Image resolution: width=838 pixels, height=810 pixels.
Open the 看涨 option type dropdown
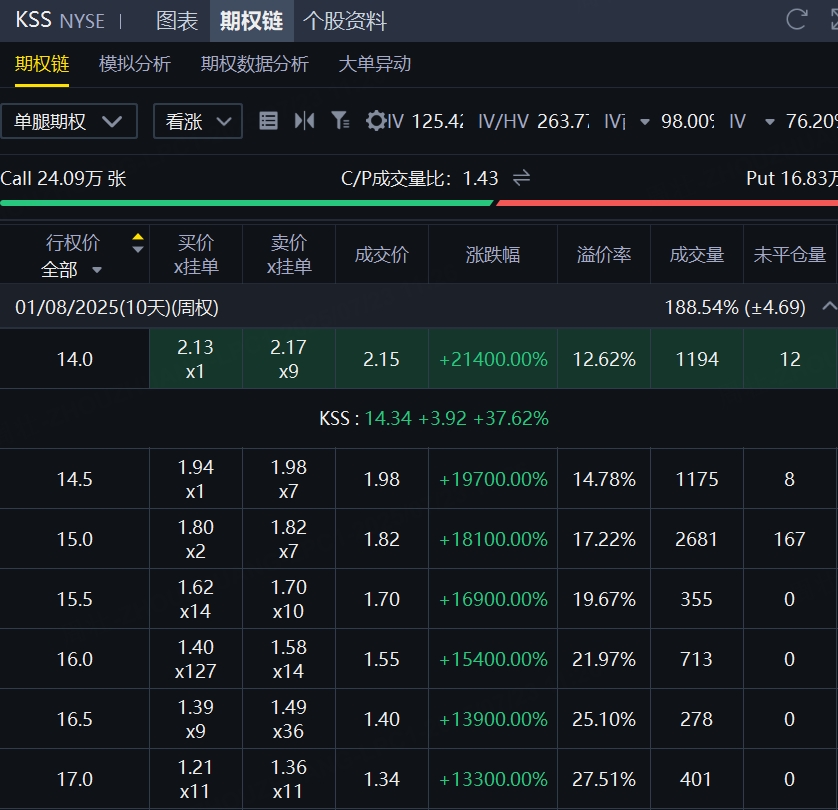pos(198,121)
